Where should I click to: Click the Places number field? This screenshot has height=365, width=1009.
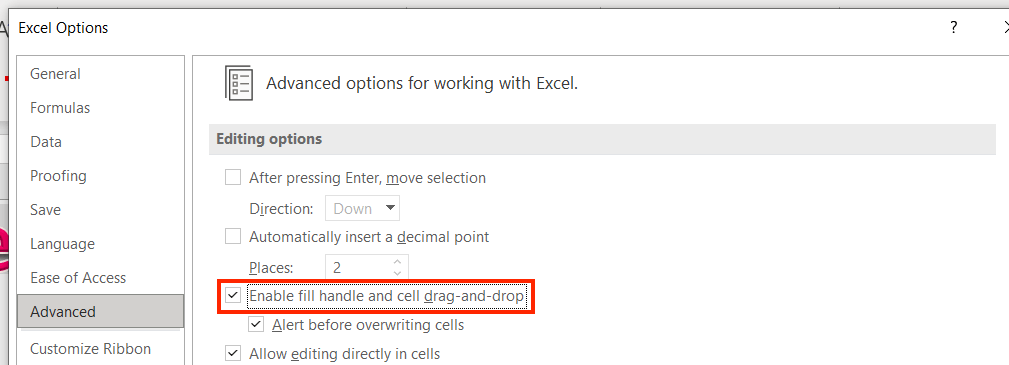[x=358, y=267]
